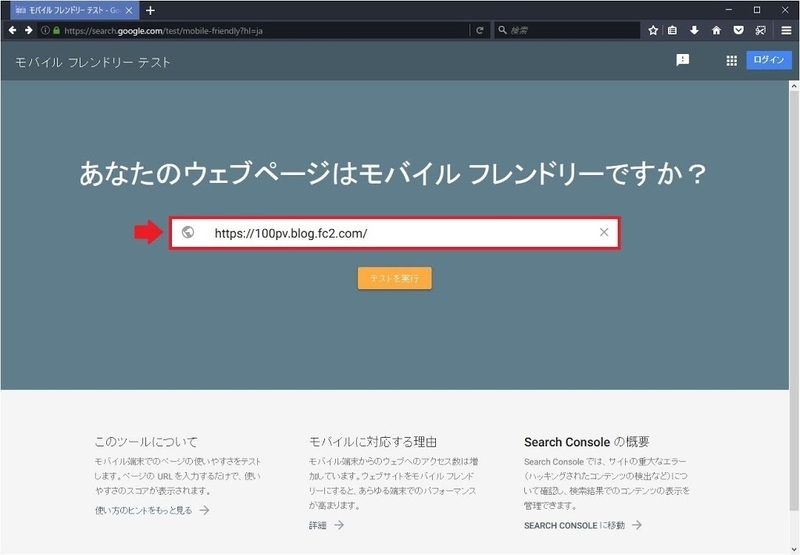Select the モバイル フレンドリー テスト browser tab

[74, 10]
